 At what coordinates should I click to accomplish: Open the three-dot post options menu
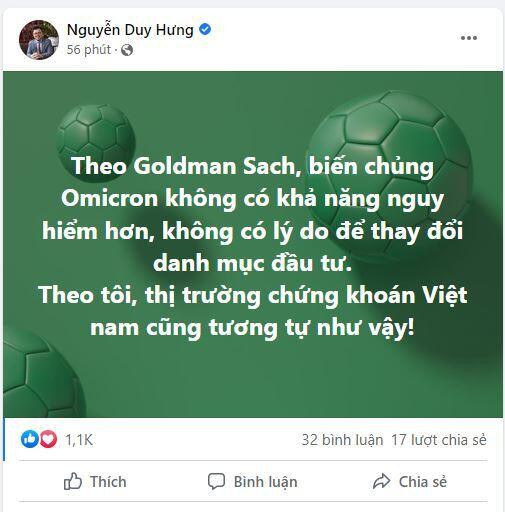click(469, 38)
